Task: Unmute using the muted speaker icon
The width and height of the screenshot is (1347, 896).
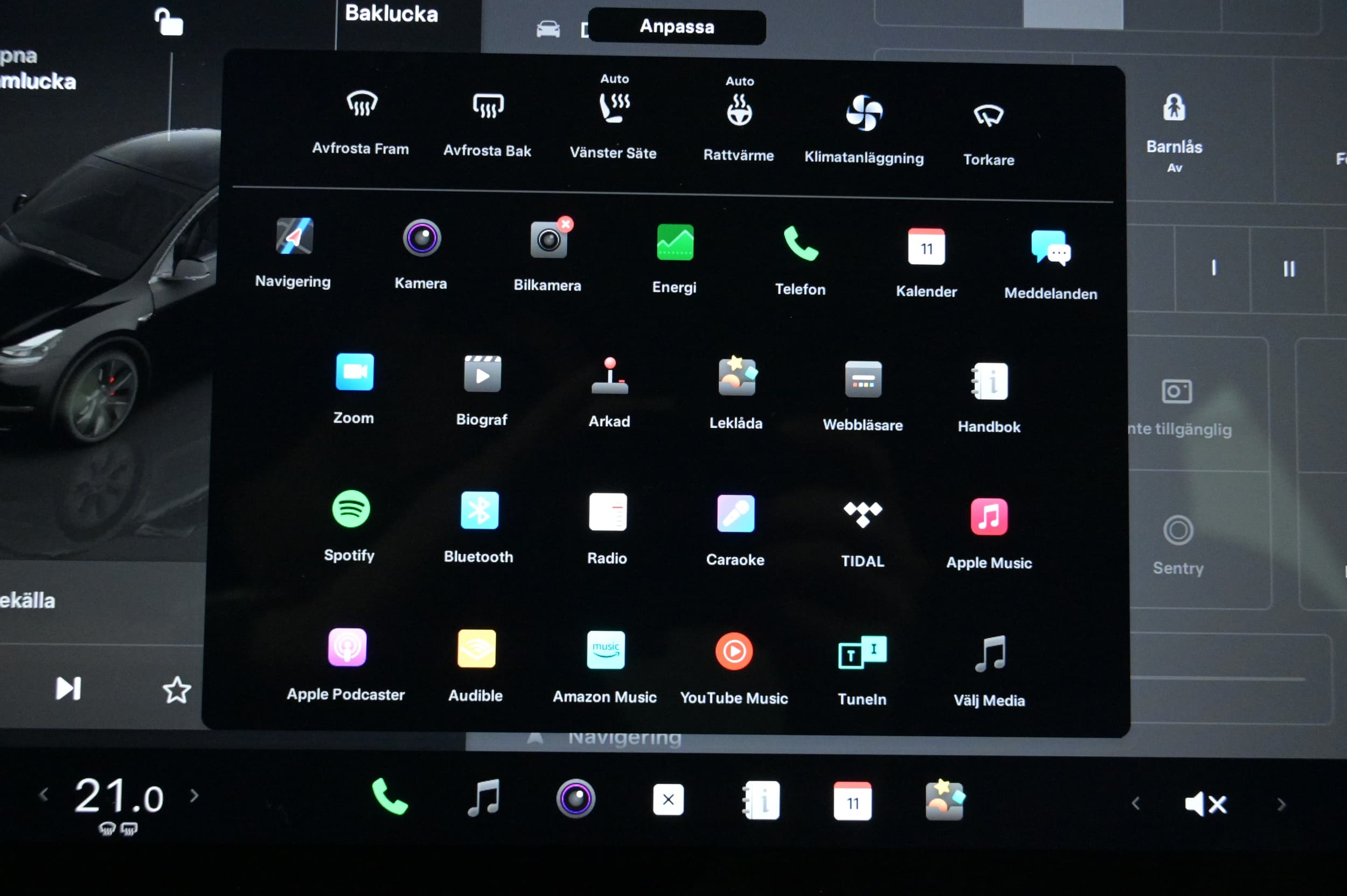Action: coord(1206,804)
